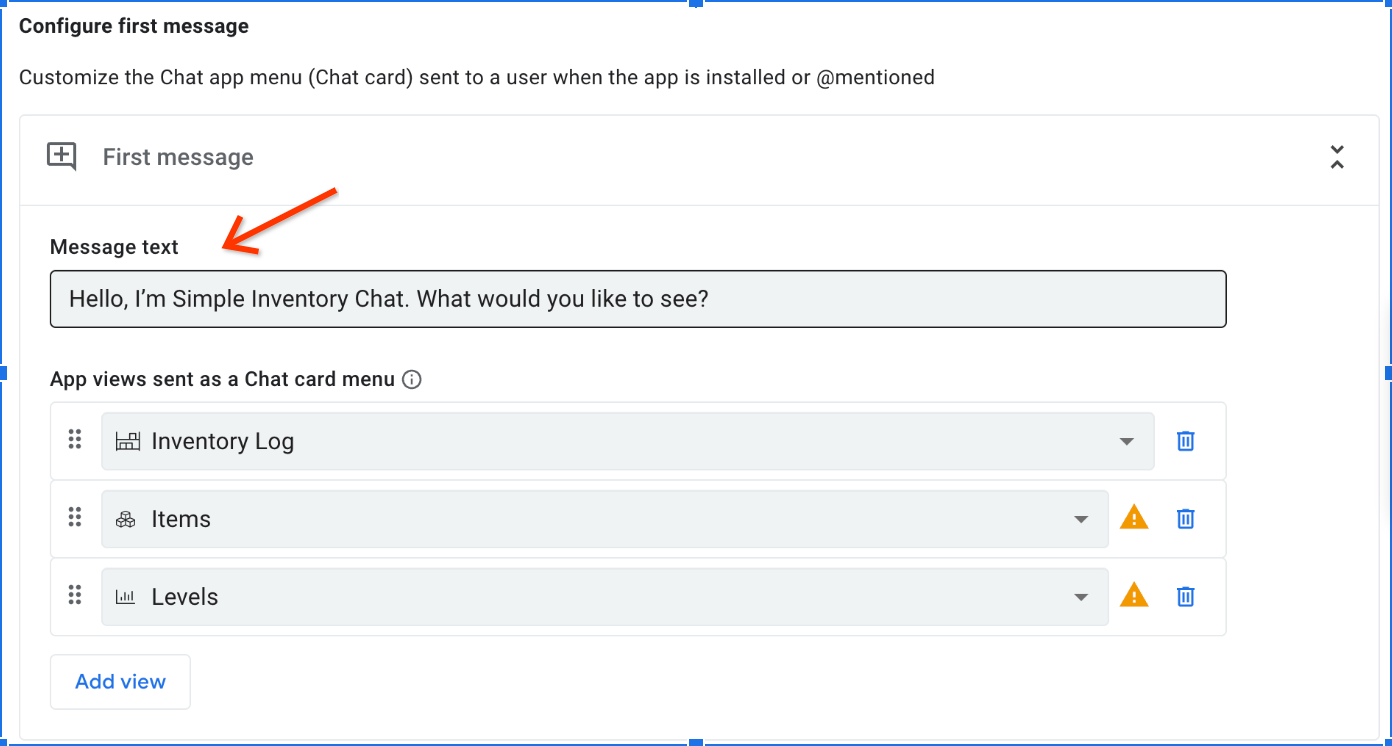Image resolution: width=1392 pixels, height=746 pixels.
Task: Delete the Levels view
Action: (1185, 596)
